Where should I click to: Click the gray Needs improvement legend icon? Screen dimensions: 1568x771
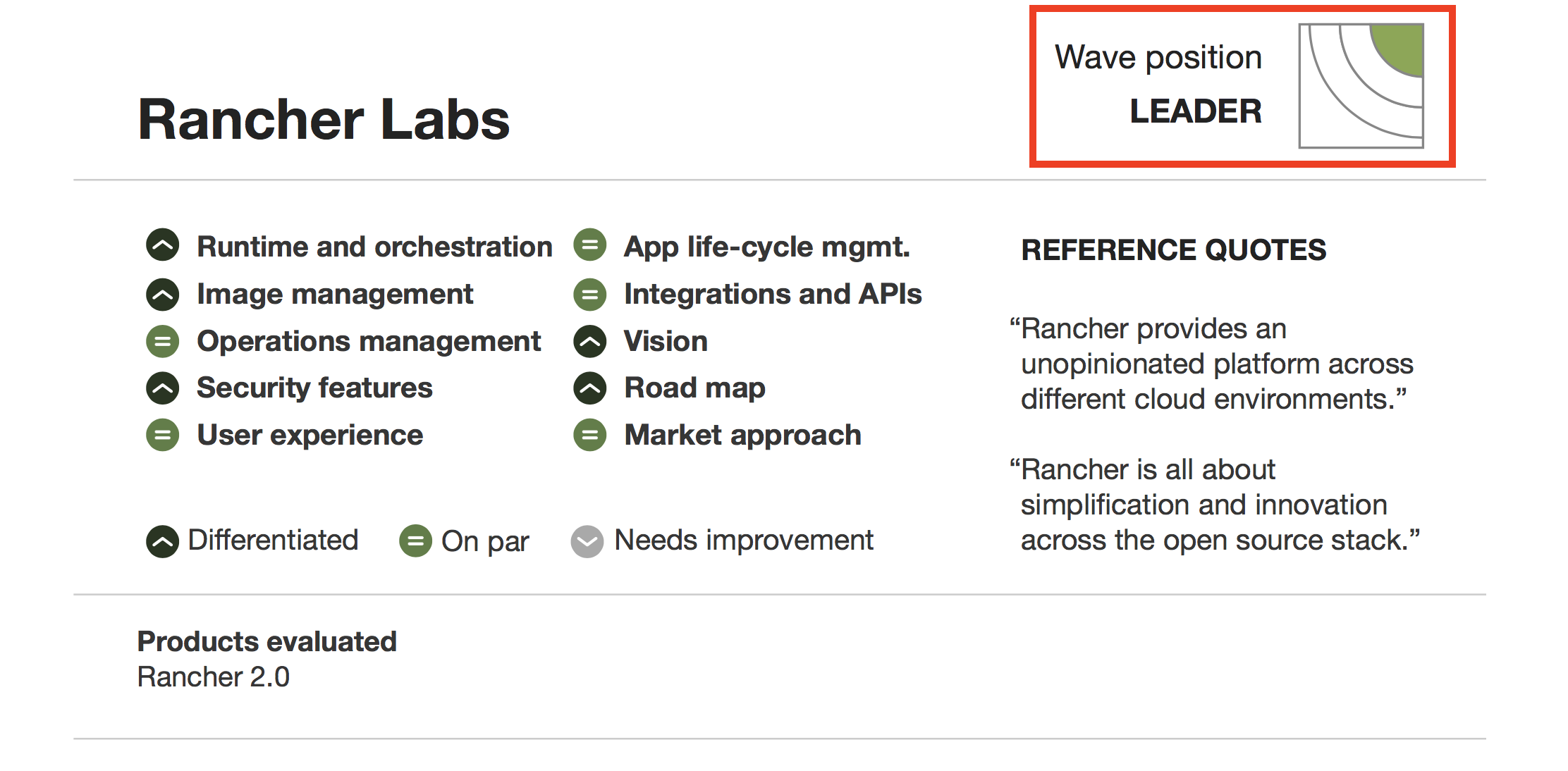587,541
